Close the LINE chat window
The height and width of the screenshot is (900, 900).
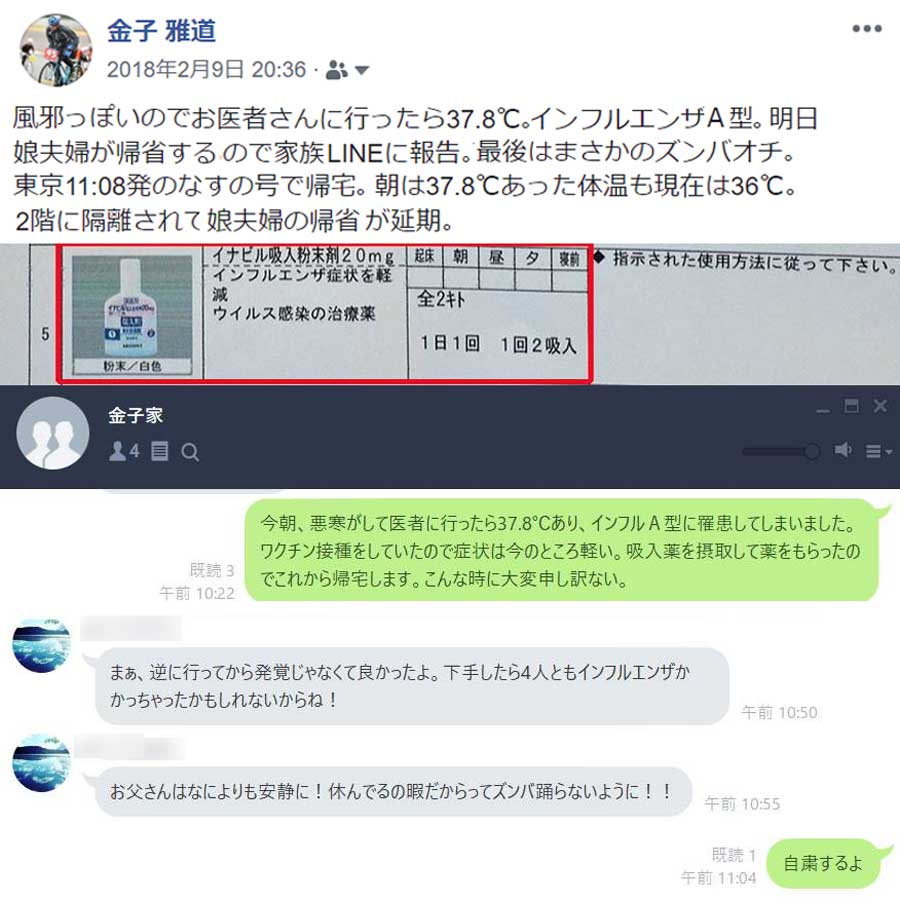point(880,406)
